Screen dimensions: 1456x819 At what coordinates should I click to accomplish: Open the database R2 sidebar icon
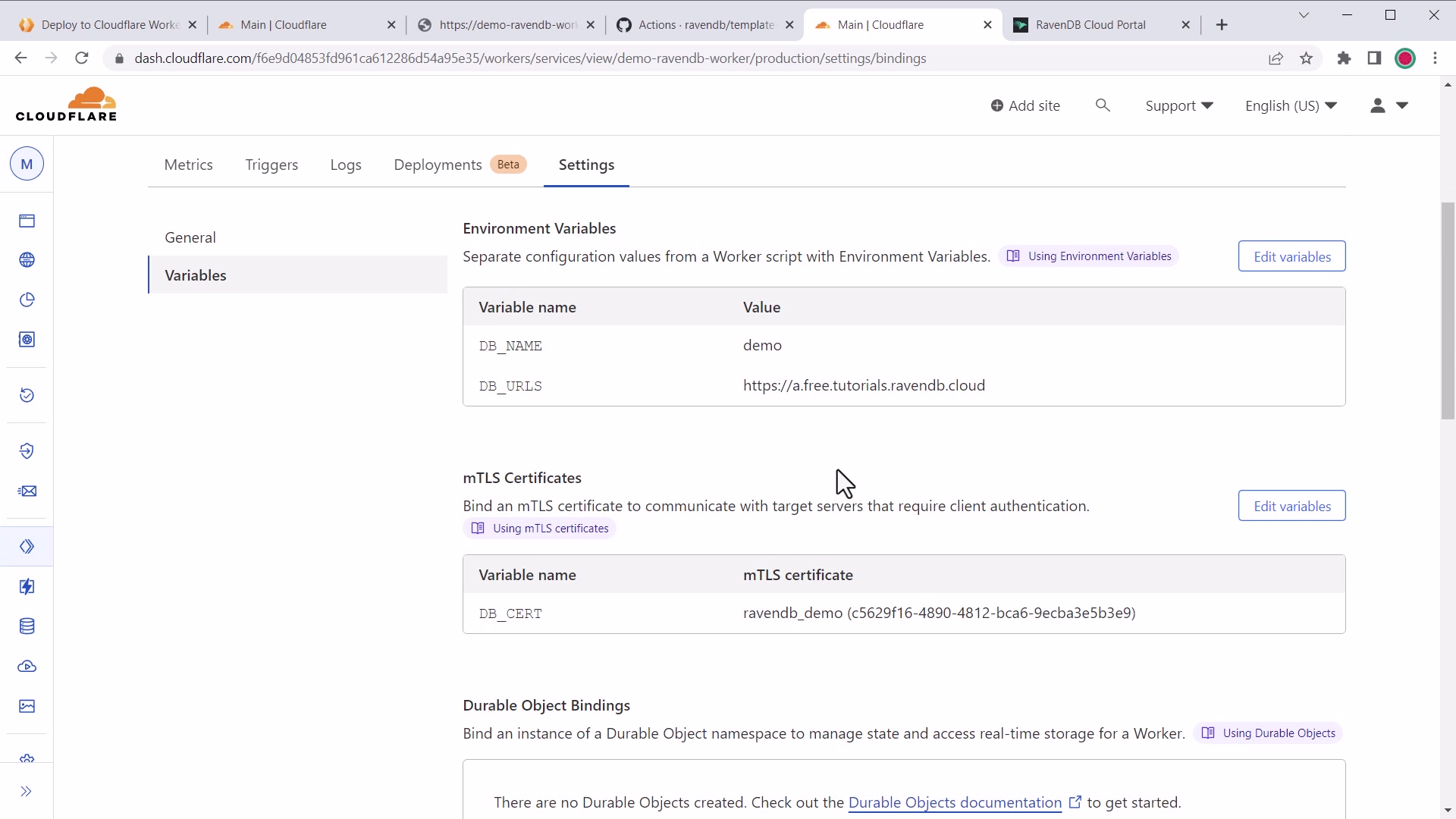27,626
